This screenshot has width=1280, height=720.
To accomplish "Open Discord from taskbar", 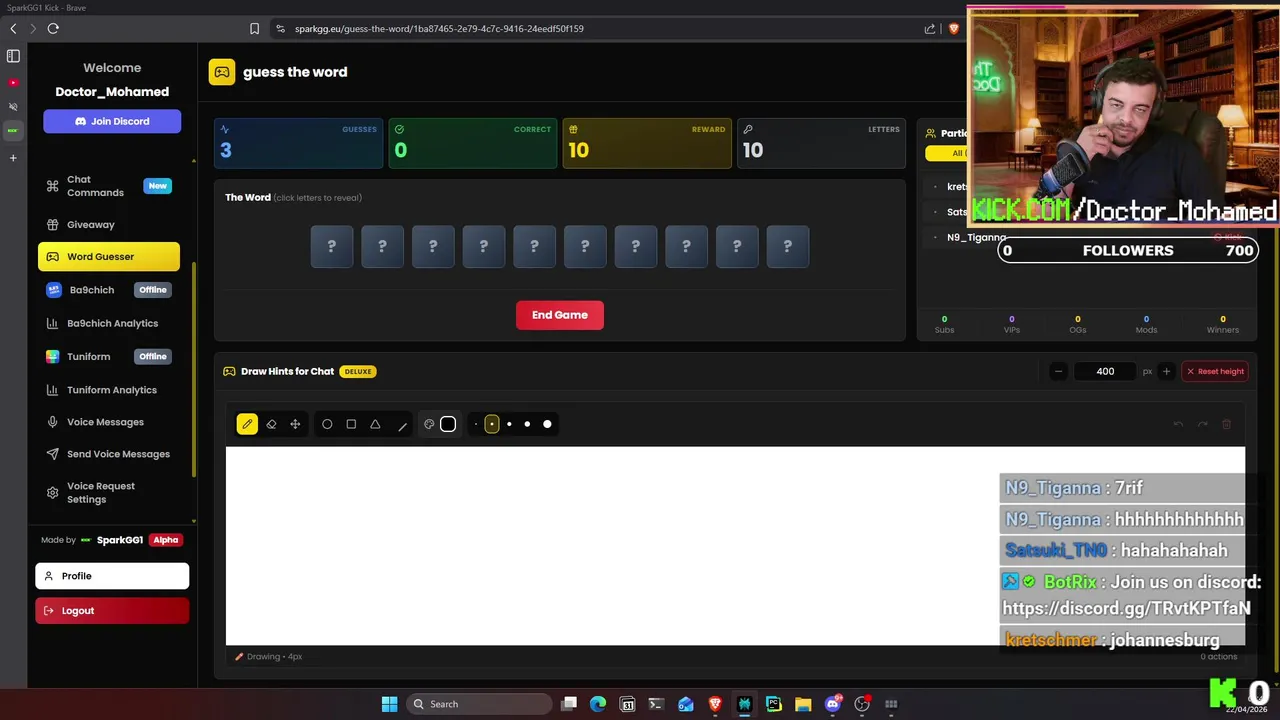I will coord(833,704).
